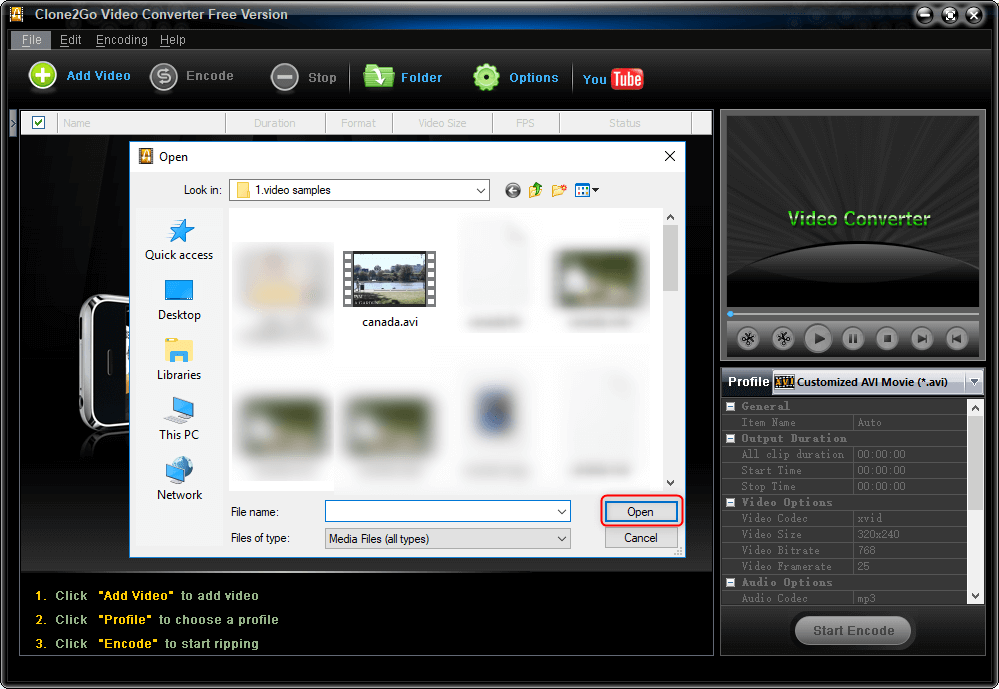Click the Encode toolbar icon

click(x=164, y=77)
